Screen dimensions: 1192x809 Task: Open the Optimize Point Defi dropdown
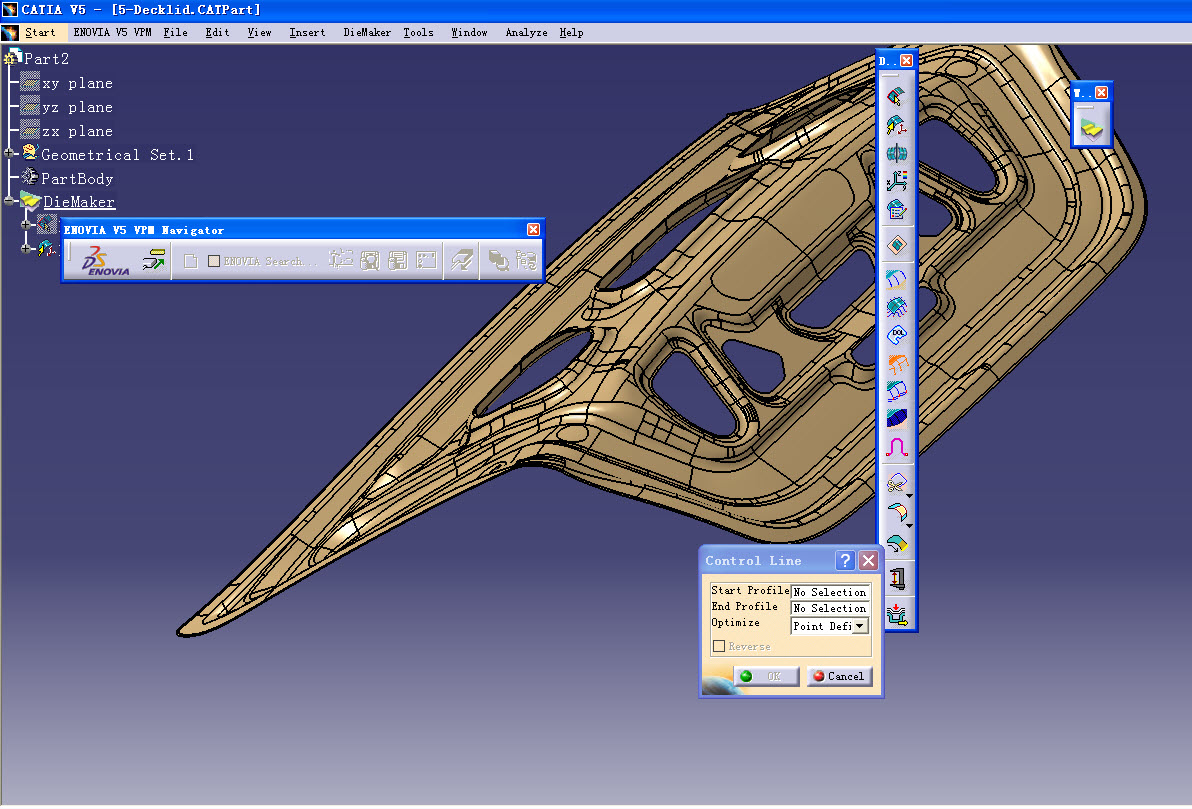[860, 626]
